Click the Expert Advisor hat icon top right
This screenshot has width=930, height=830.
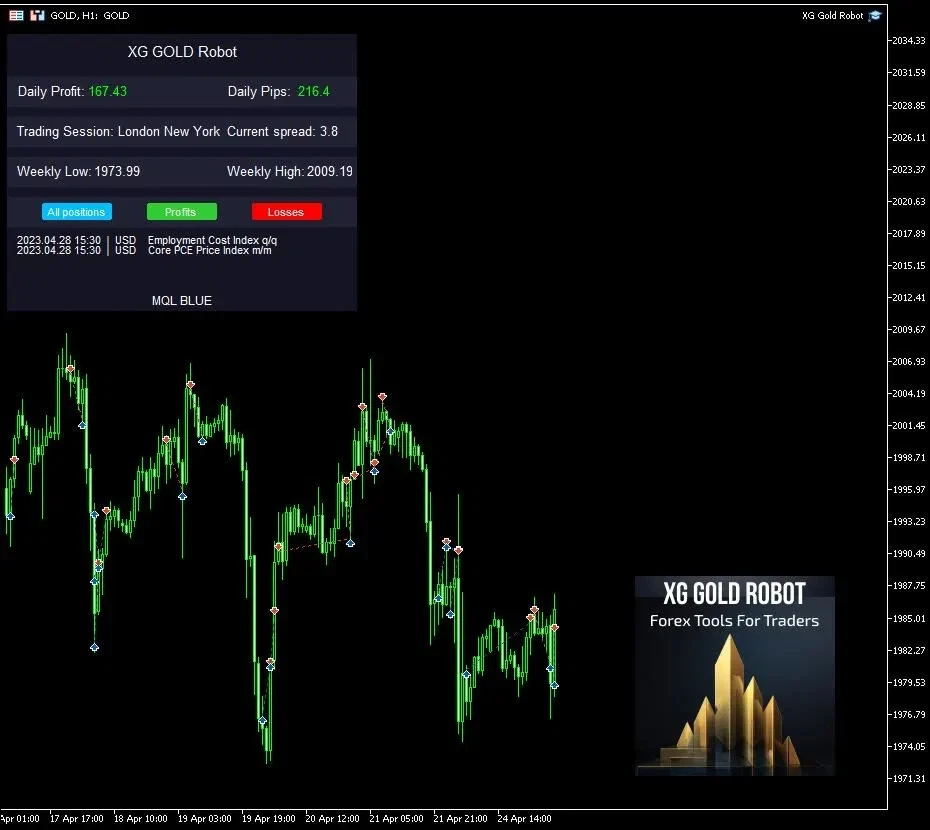[x=873, y=15]
